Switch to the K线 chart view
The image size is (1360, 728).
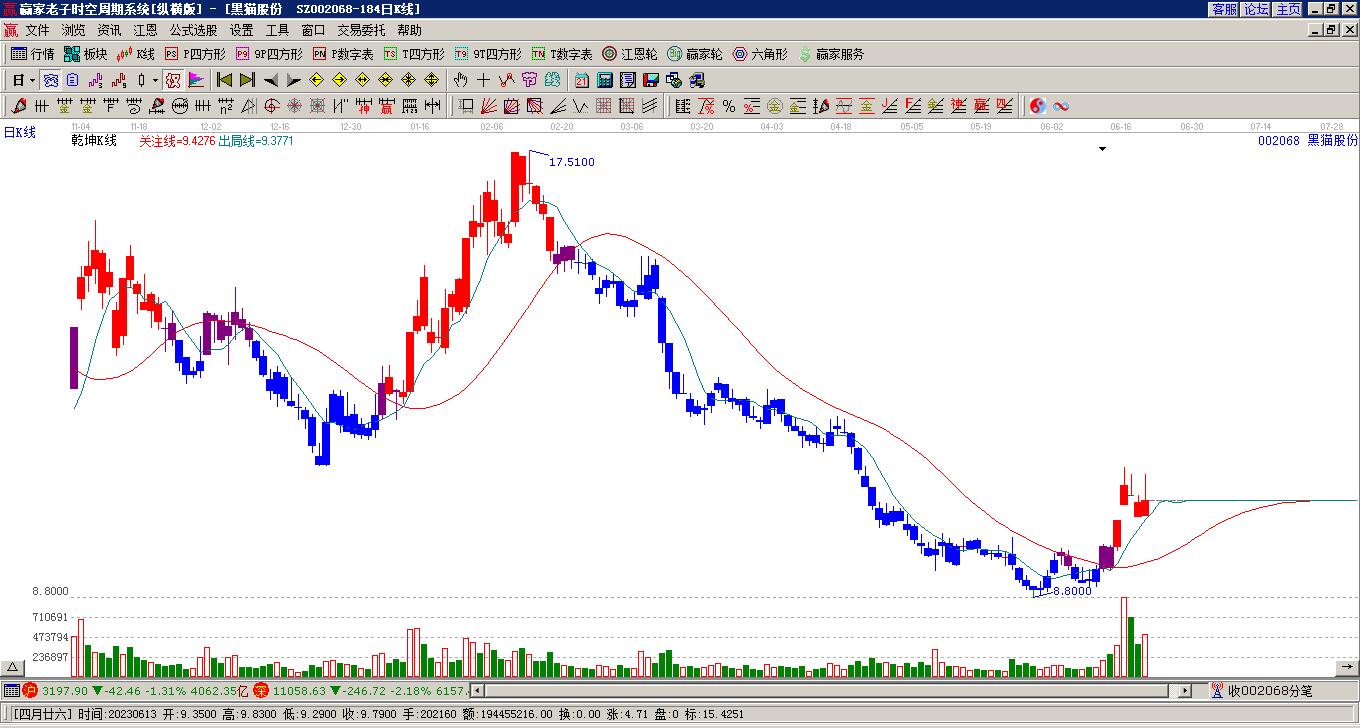(136, 54)
